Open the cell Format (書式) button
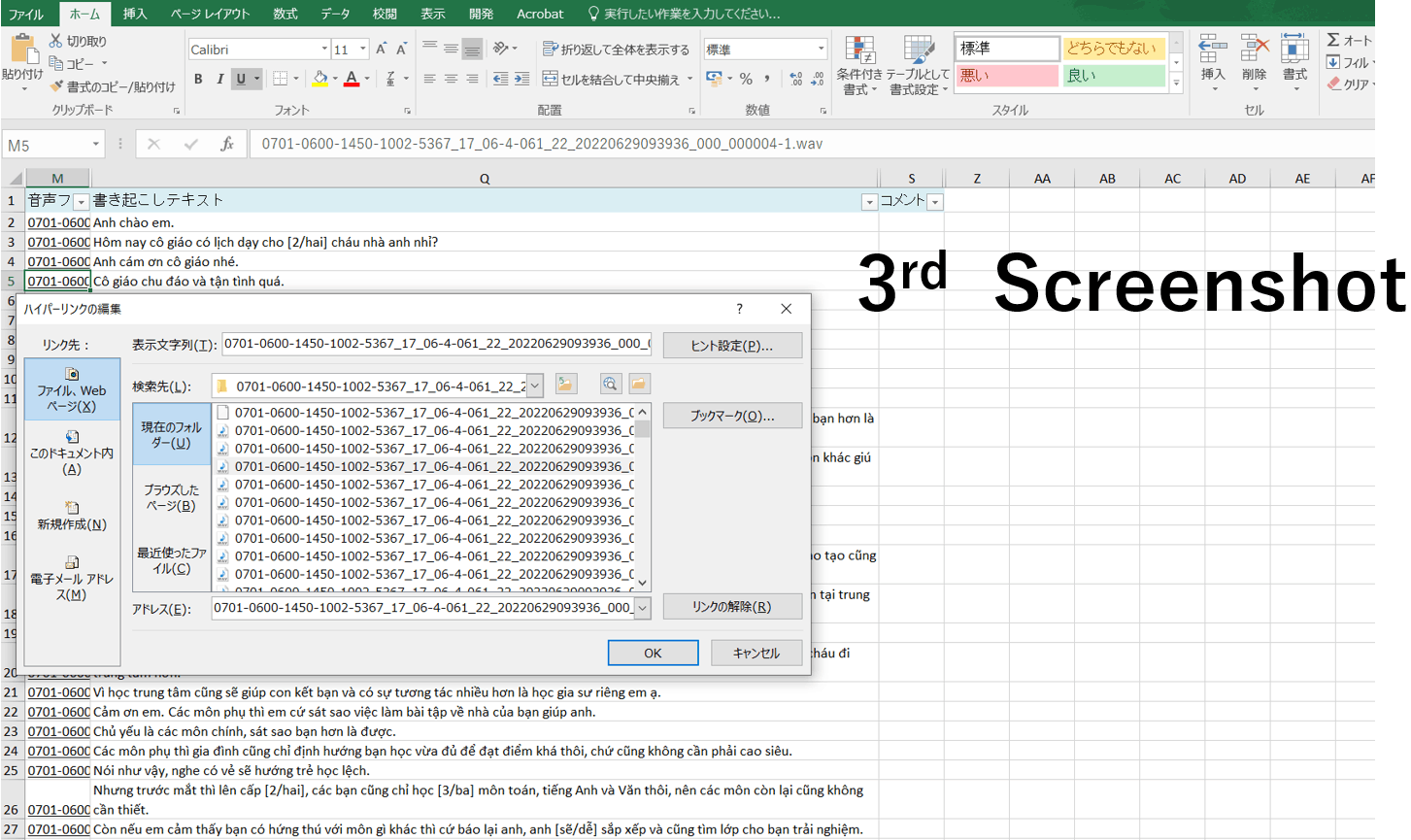1411x840 pixels. (x=1294, y=63)
